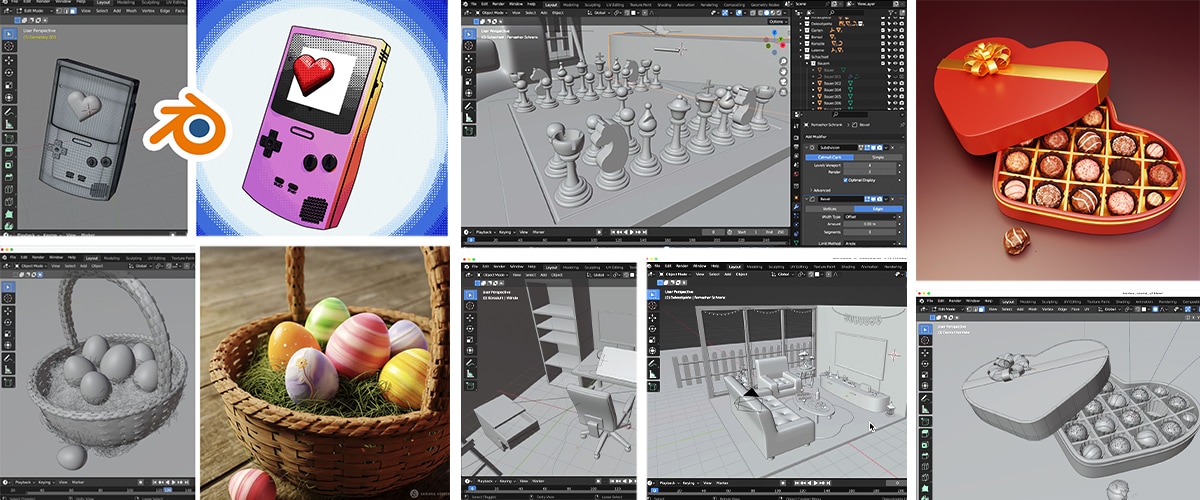Switch to Sculpting tab in living room window
Viewport: 1200px width, 500px height.
tap(777, 267)
